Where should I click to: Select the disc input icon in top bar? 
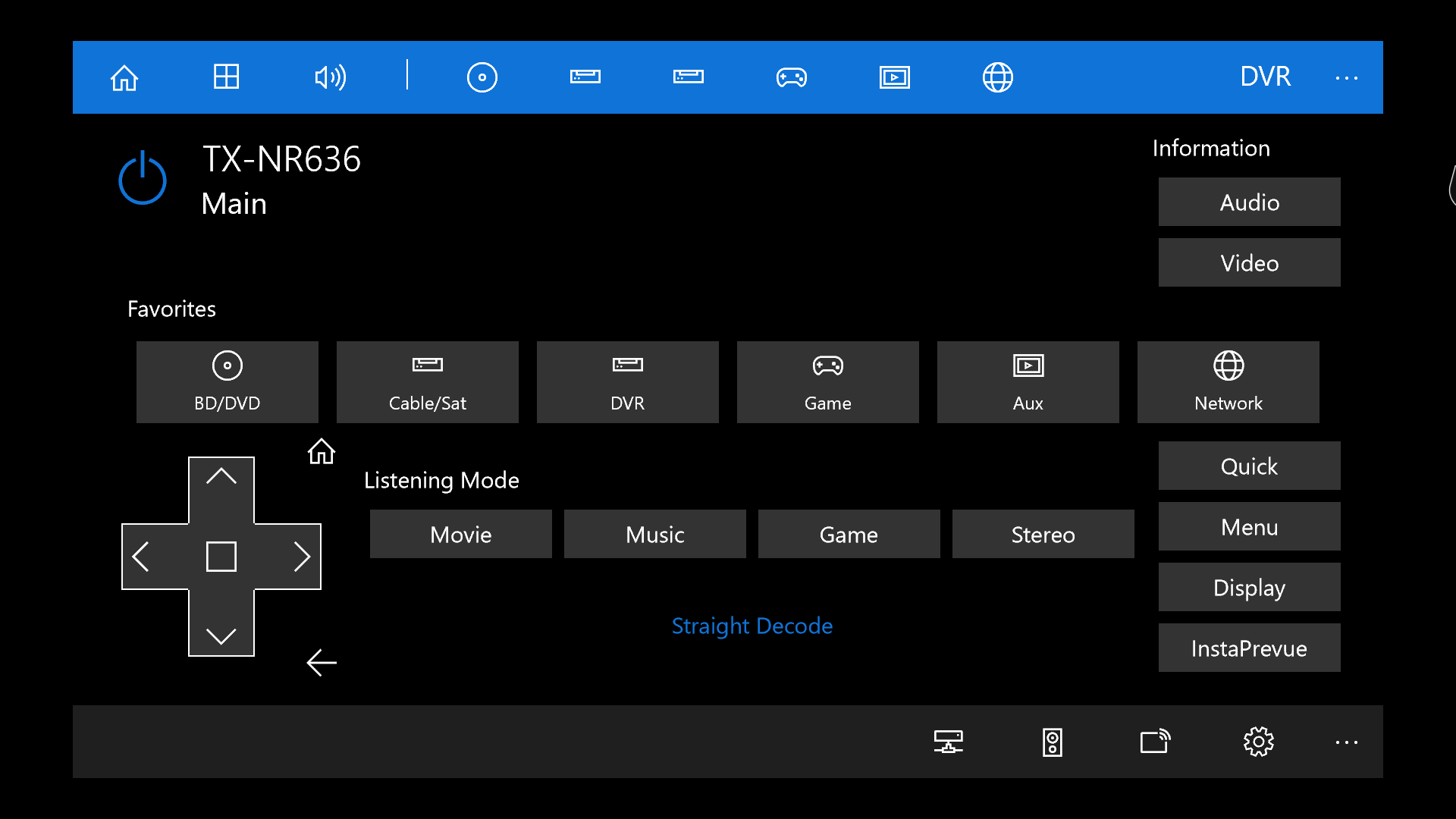(482, 77)
